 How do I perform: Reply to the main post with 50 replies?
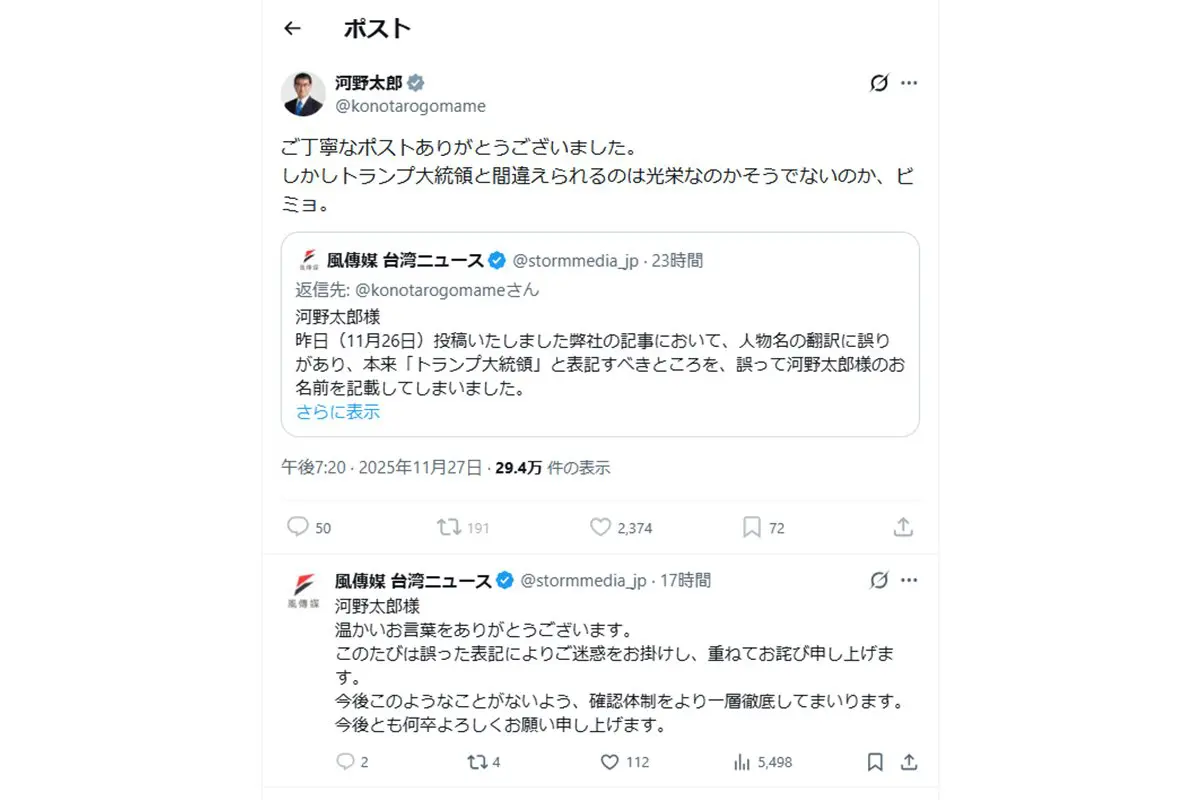(x=298, y=527)
